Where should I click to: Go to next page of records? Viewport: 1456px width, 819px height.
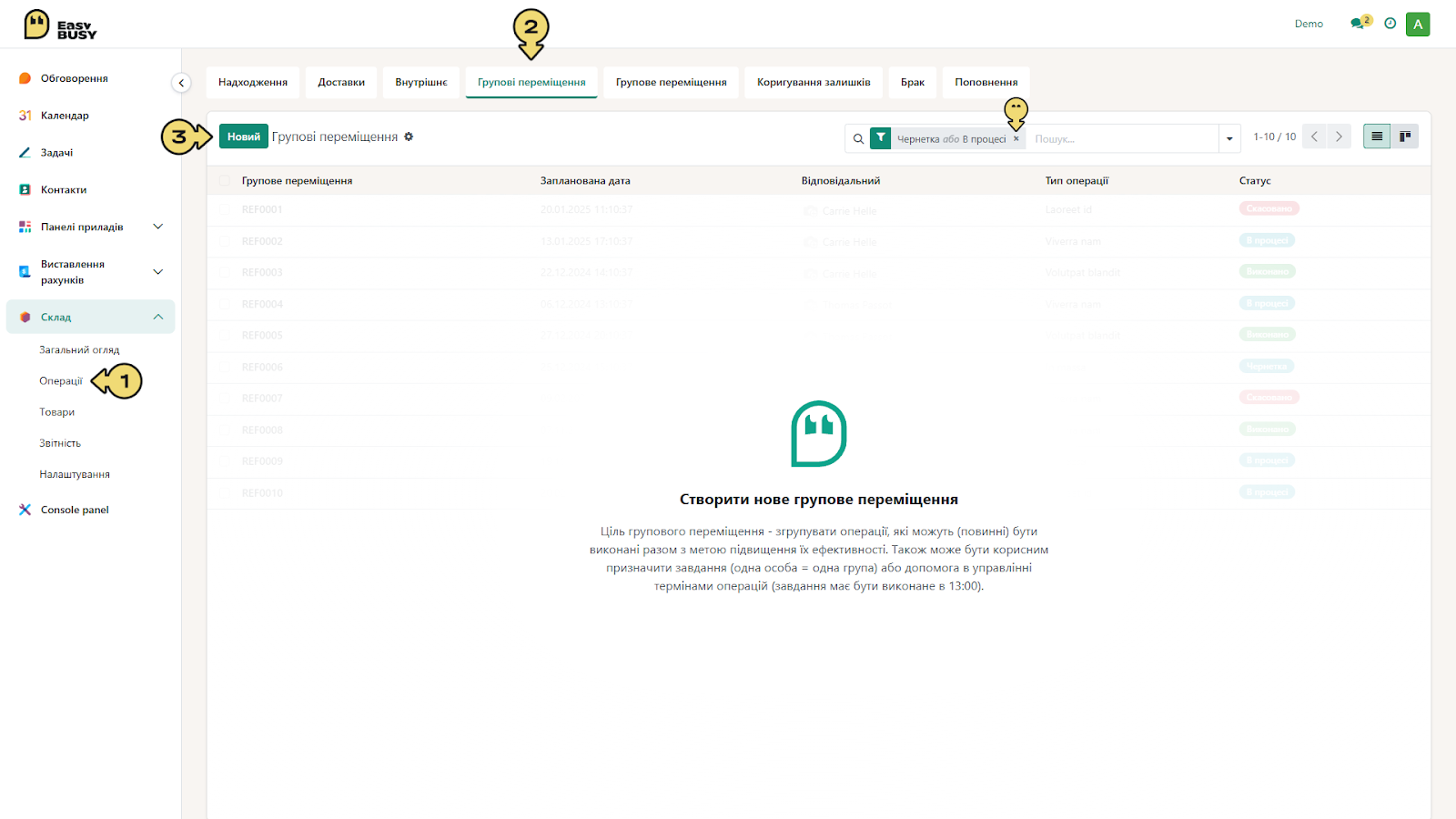pos(1339,136)
